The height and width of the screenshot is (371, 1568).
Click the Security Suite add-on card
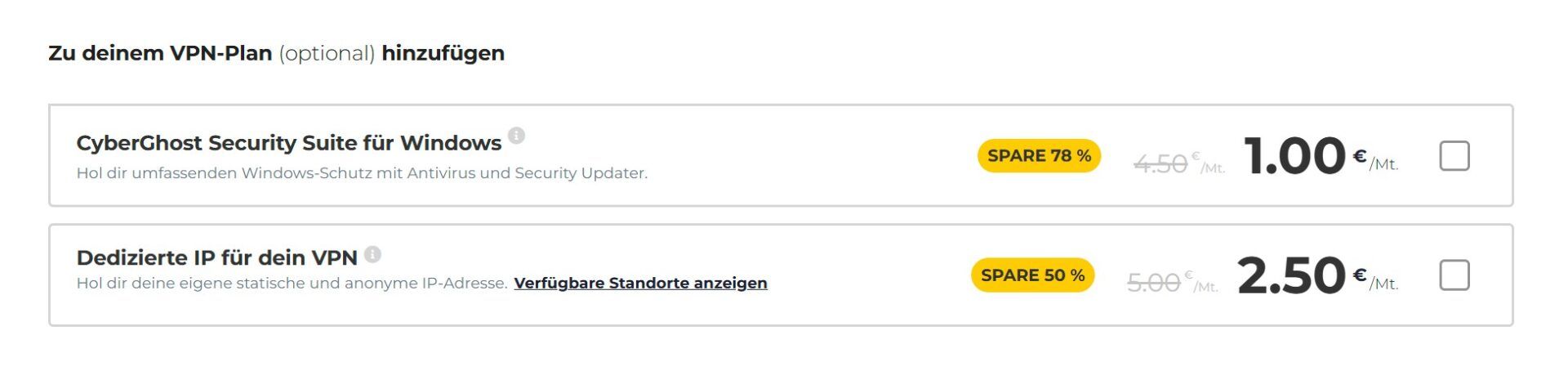(x=781, y=155)
